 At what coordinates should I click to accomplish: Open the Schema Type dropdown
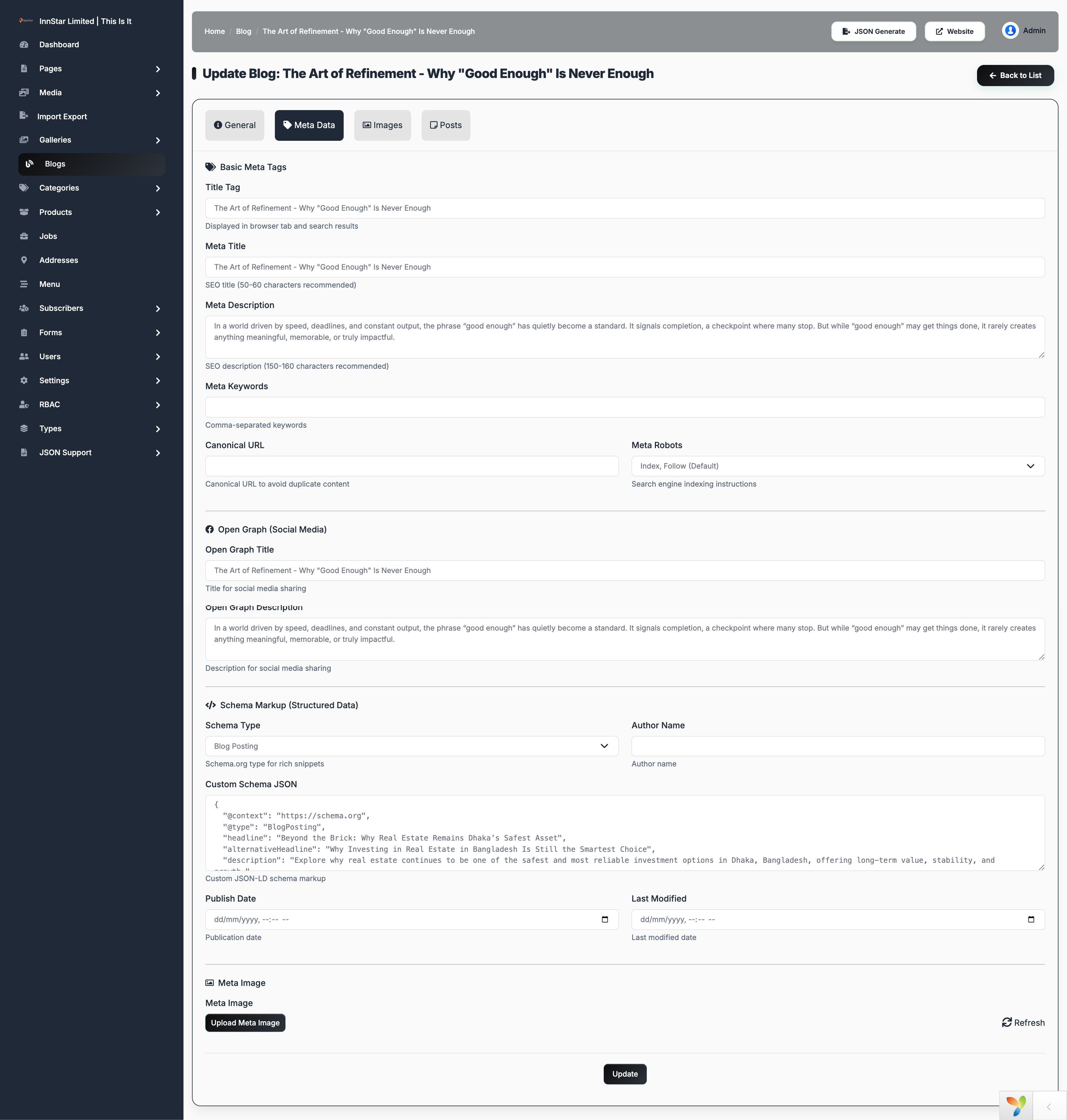point(411,746)
